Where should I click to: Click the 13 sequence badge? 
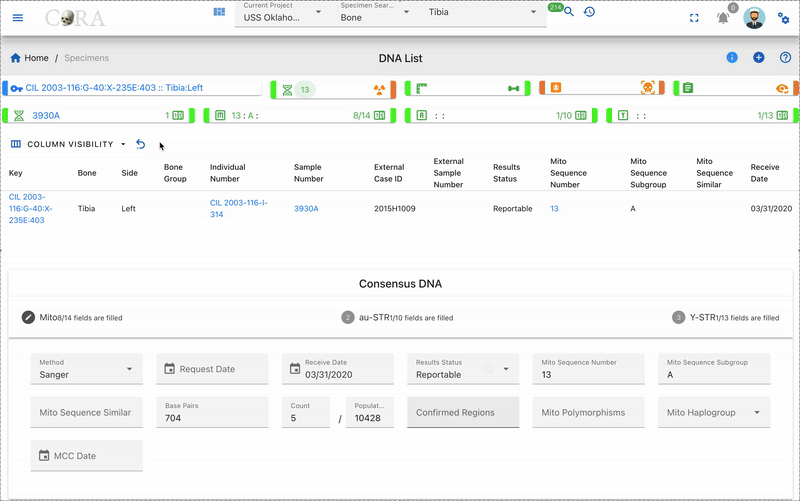(x=305, y=90)
